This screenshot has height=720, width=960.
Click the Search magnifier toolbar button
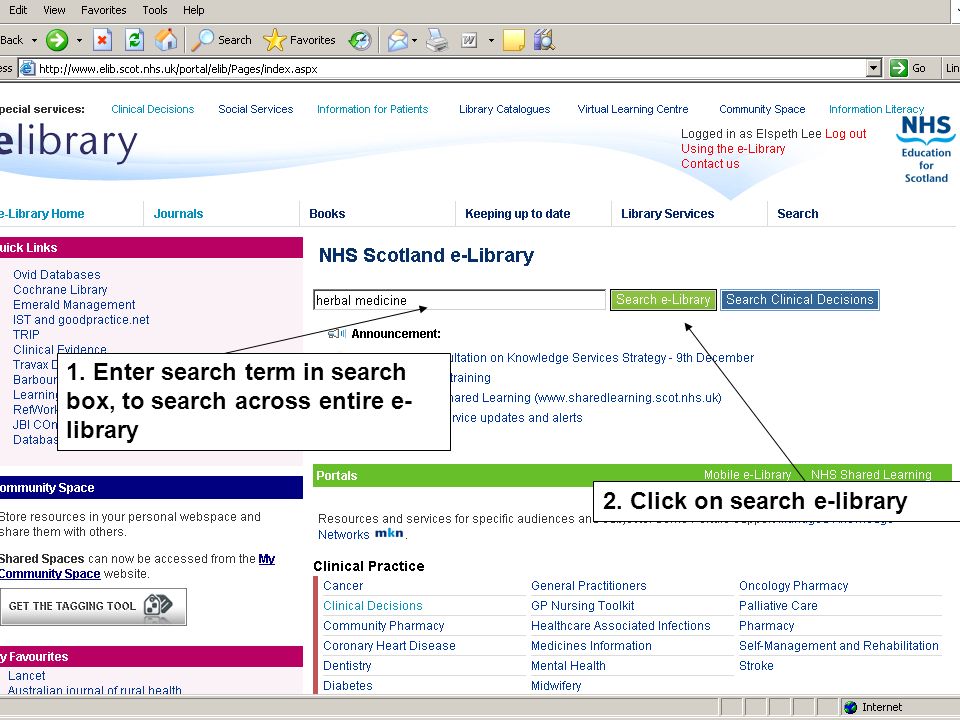(222, 40)
